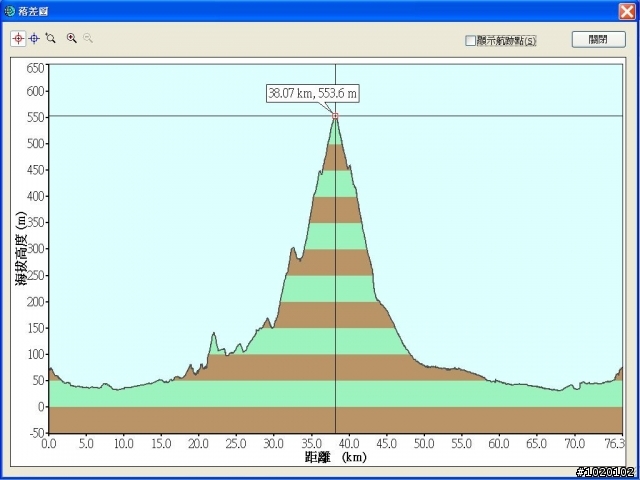Select the blue crosshair cursor tool
The height and width of the screenshot is (480, 640).
(35, 38)
